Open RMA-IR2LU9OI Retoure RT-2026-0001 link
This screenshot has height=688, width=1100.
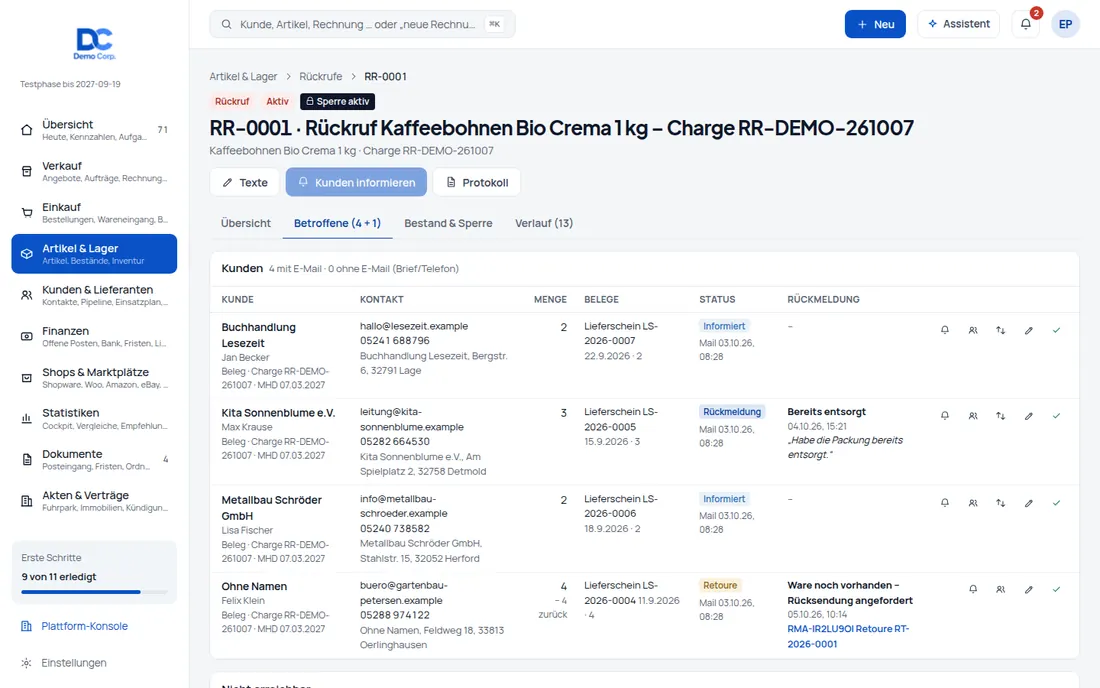[x=848, y=636]
